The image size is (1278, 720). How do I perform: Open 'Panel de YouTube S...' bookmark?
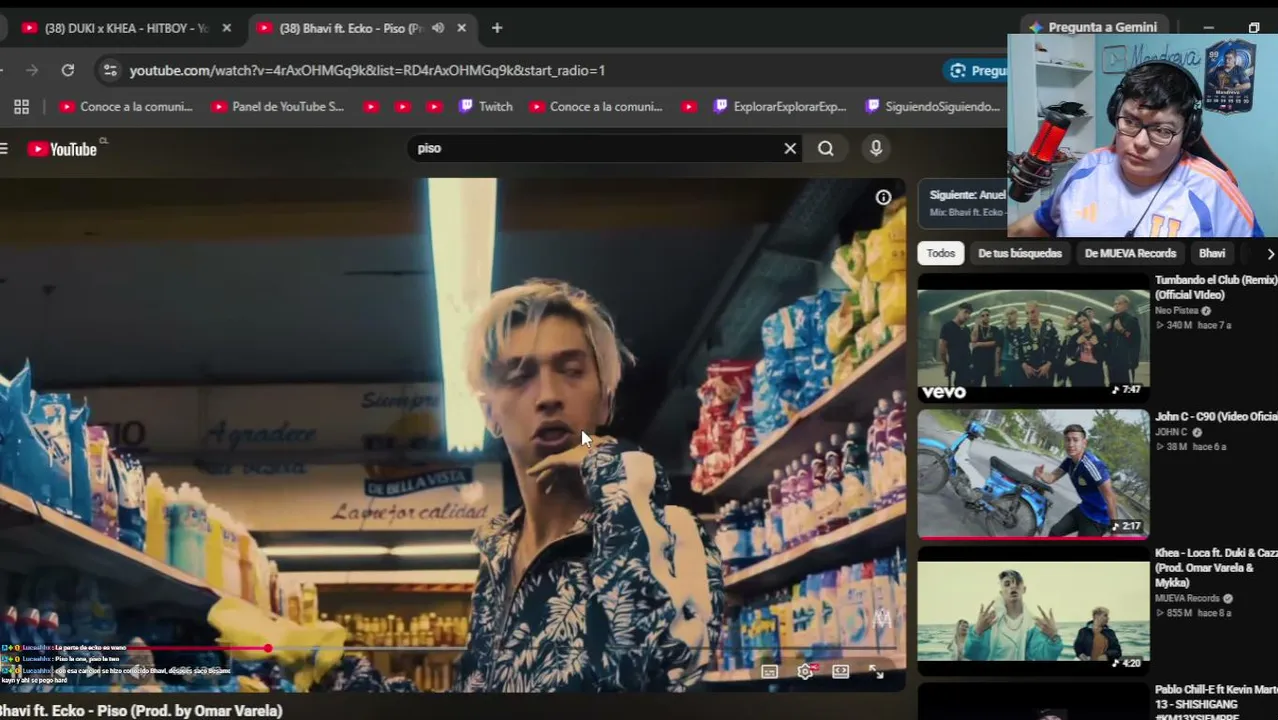278,107
